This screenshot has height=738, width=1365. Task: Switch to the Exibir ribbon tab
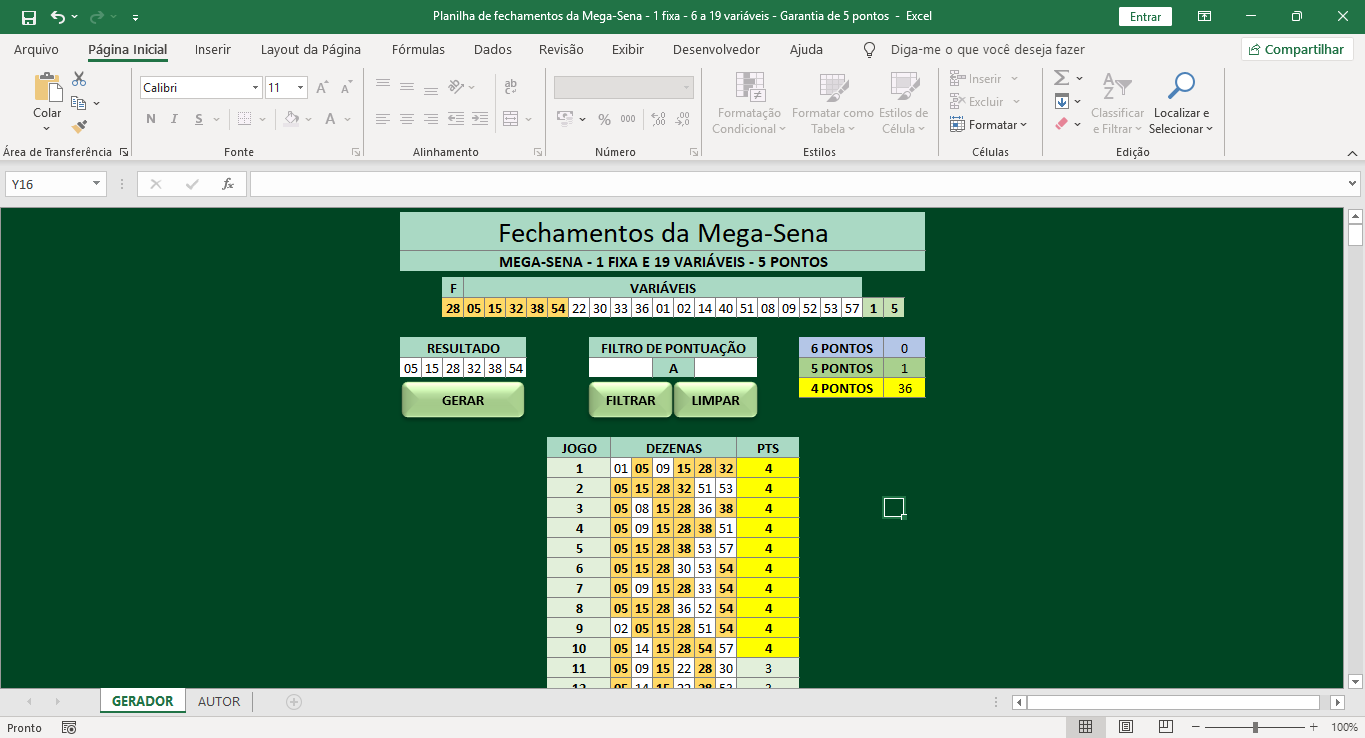(x=628, y=49)
